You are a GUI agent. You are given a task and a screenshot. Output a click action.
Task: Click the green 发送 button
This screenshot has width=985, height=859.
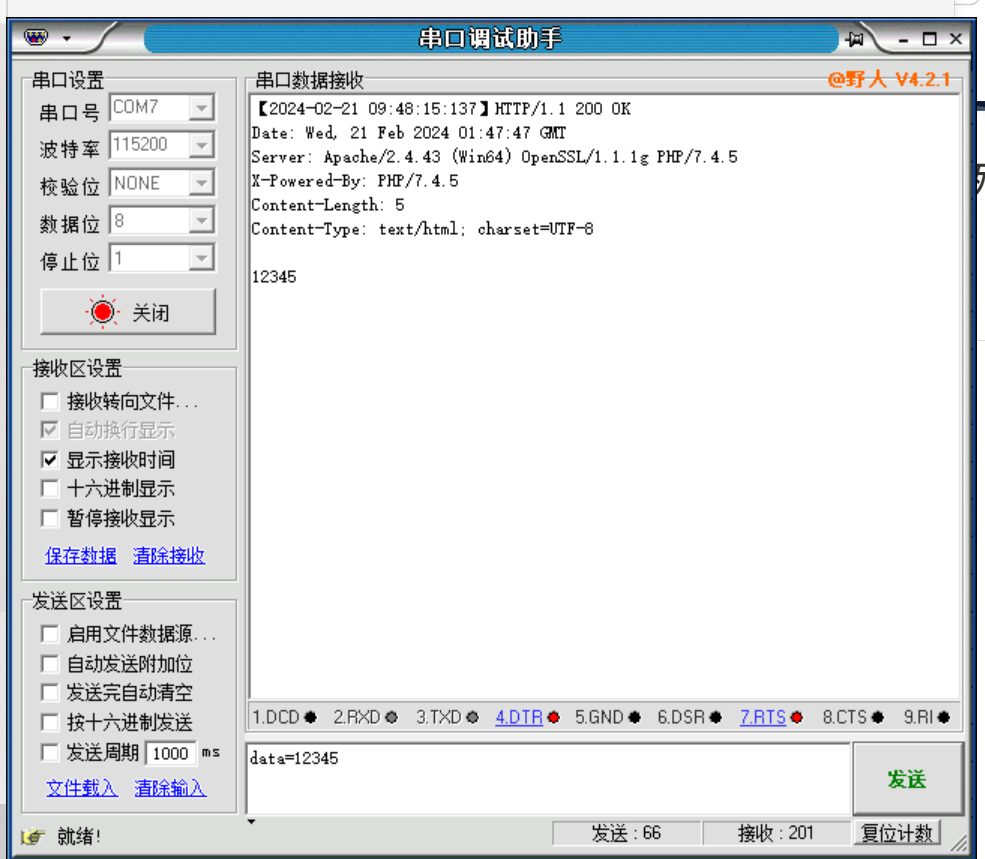pos(908,779)
